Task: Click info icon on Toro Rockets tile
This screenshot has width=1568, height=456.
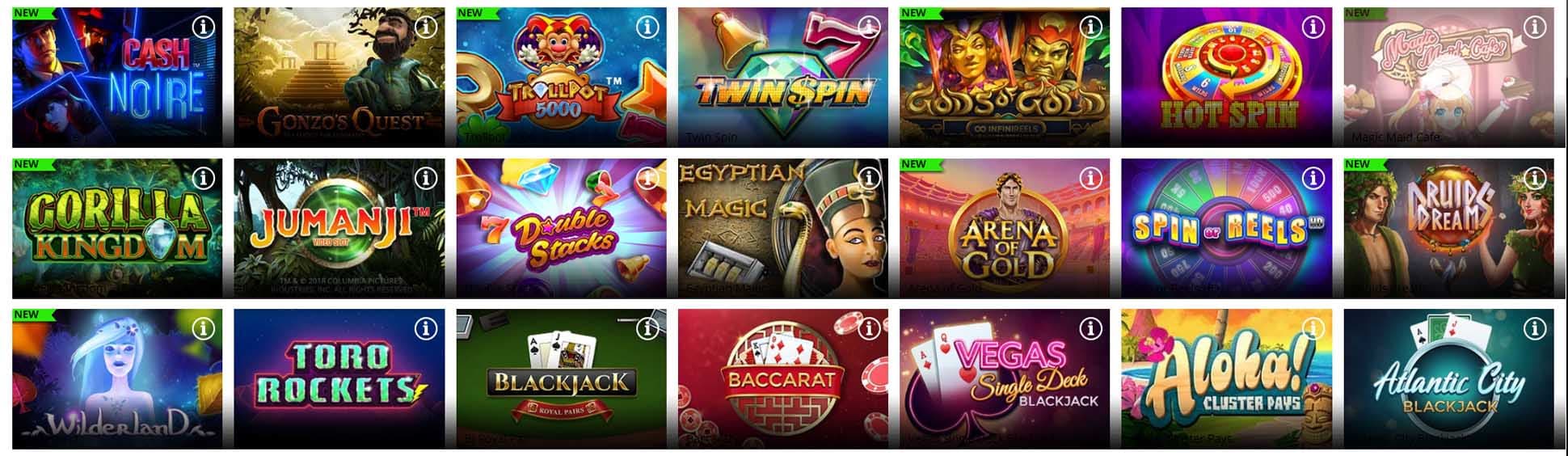Action: pyautogui.click(x=425, y=328)
